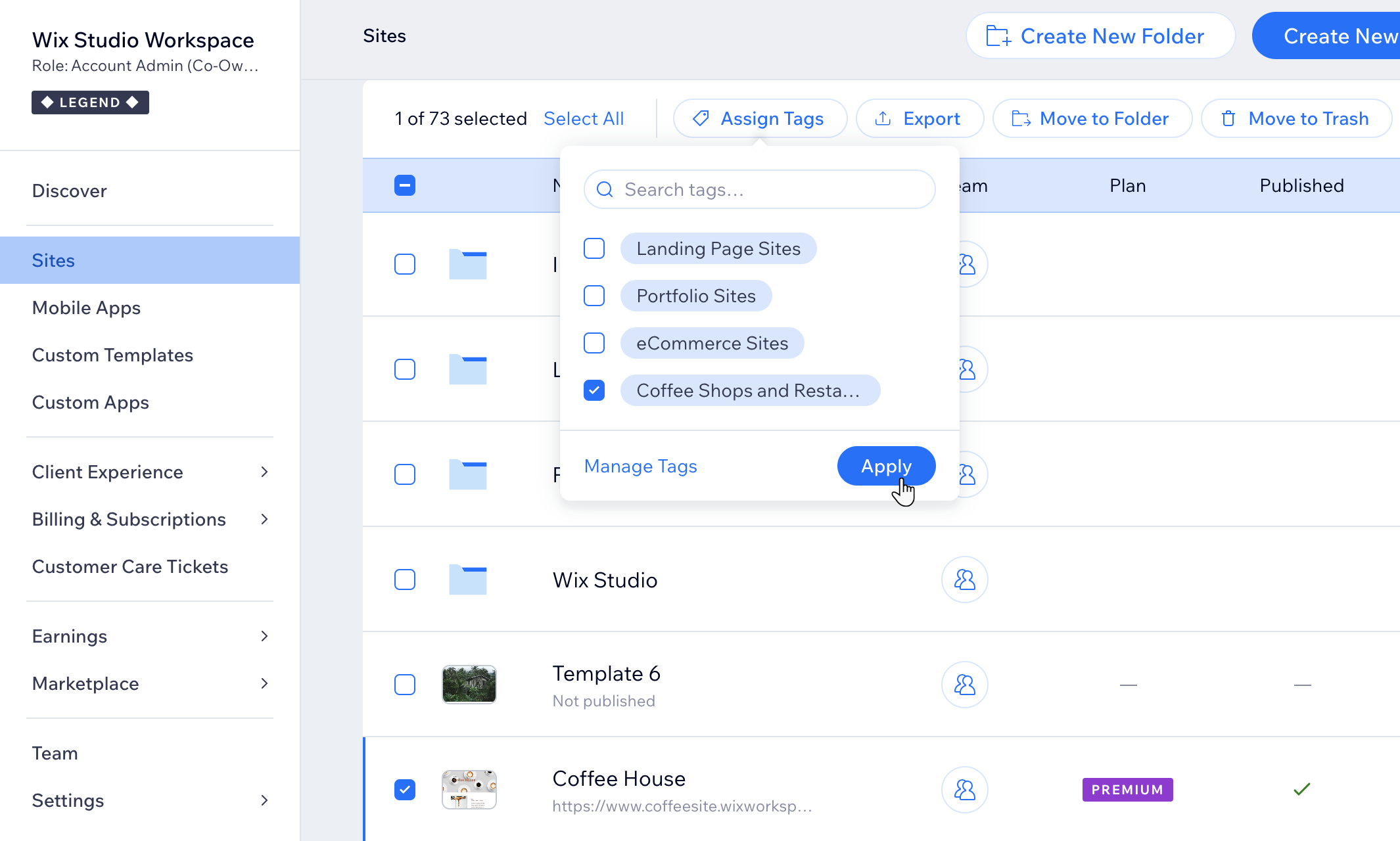
Task: Click the Coffee House site URL
Action: (x=682, y=806)
